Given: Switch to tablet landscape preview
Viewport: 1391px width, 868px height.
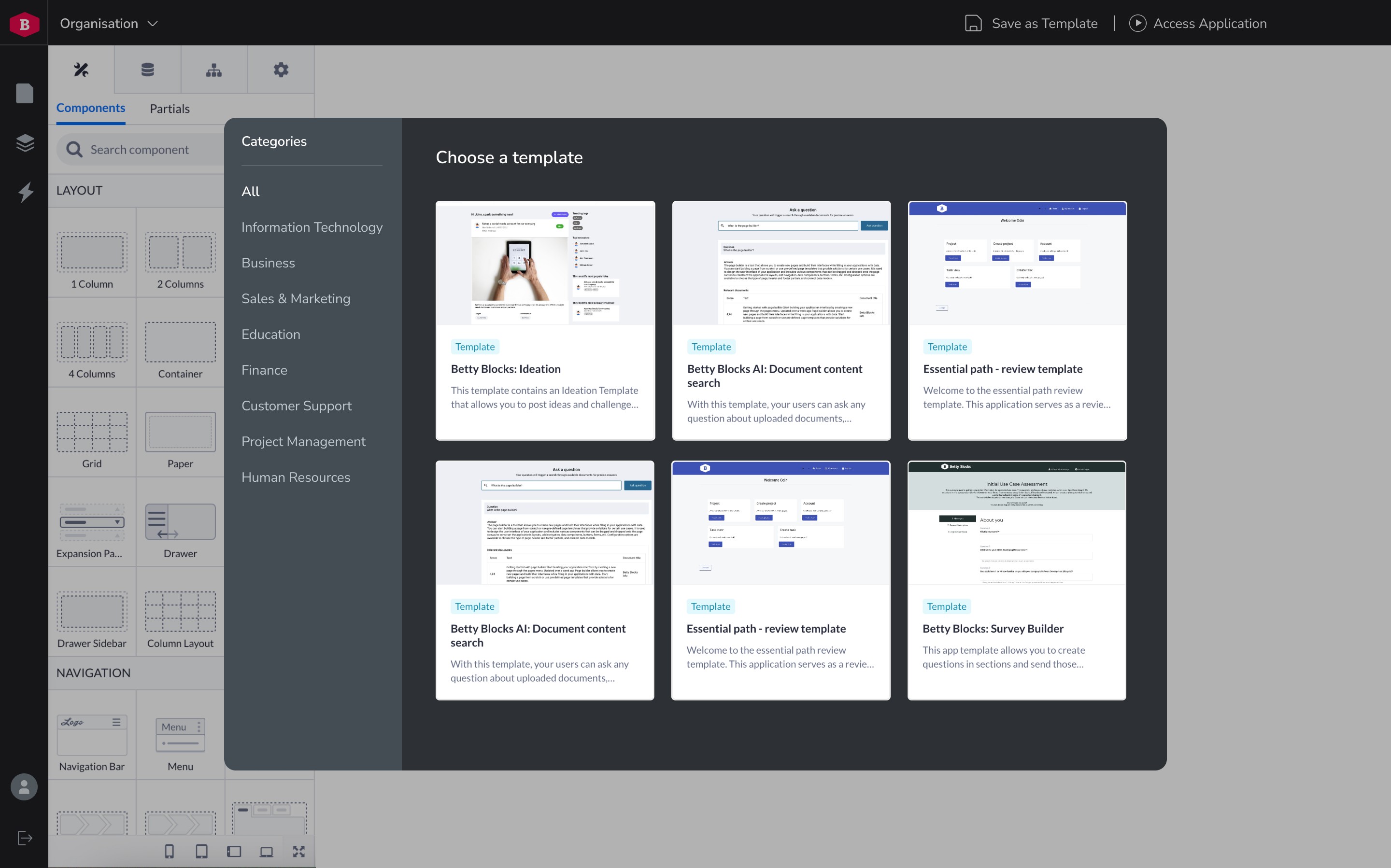Looking at the screenshot, I should (234, 852).
